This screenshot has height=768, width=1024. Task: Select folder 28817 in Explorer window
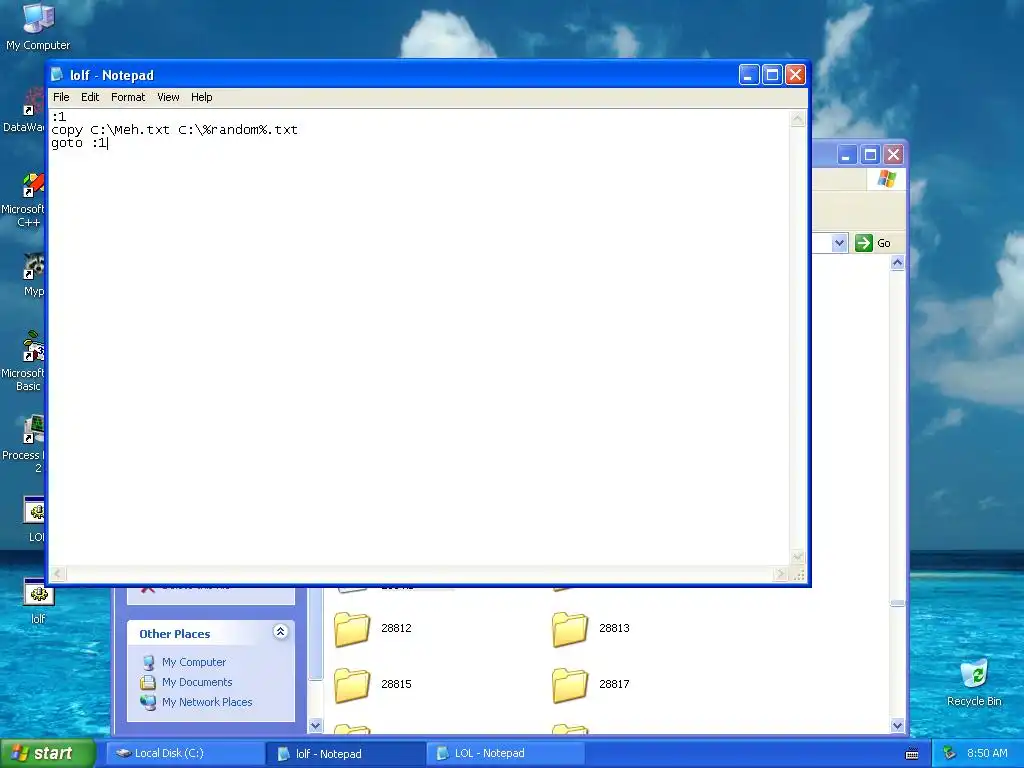pyautogui.click(x=590, y=684)
